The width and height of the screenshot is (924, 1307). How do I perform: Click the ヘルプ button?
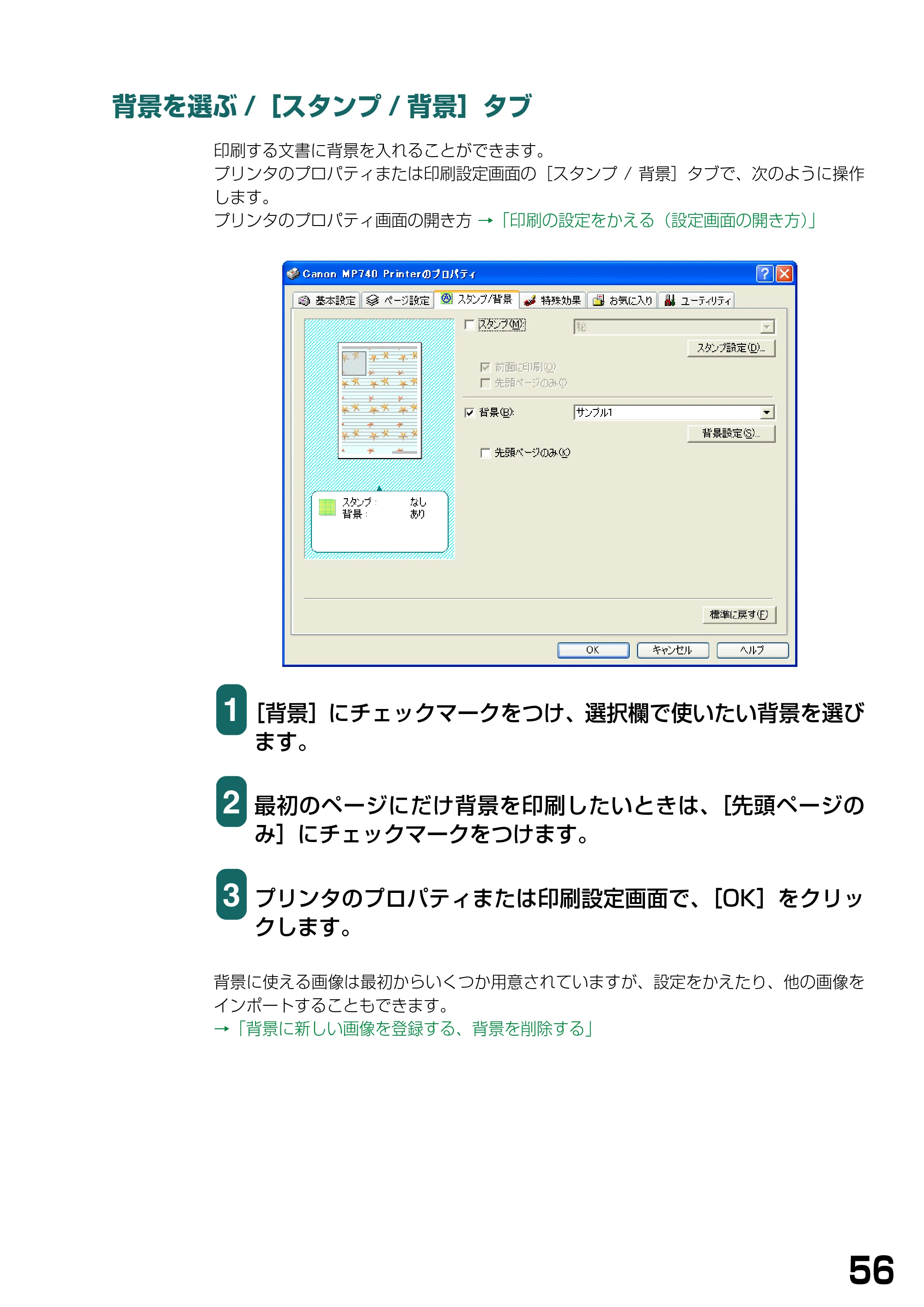tap(752, 650)
